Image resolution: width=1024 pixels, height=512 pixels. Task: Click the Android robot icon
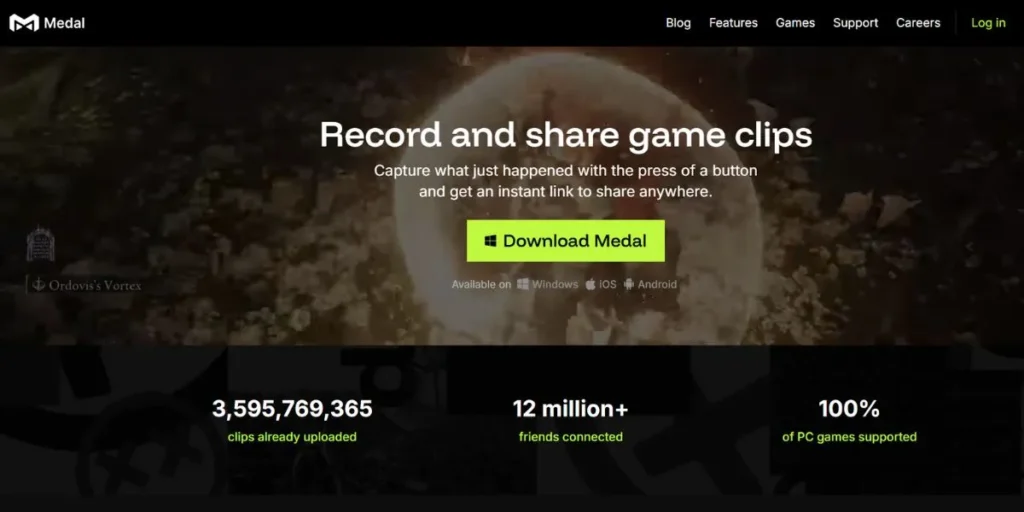tap(629, 284)
